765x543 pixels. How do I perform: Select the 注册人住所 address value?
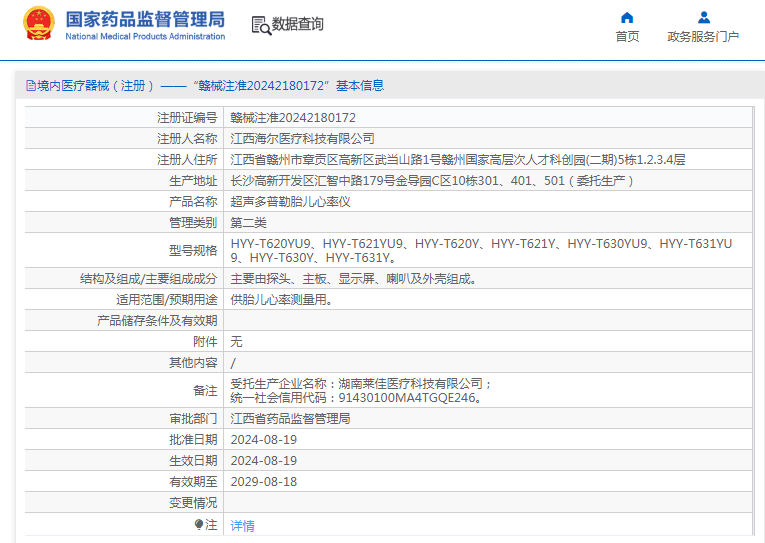[x=458, y=160]
